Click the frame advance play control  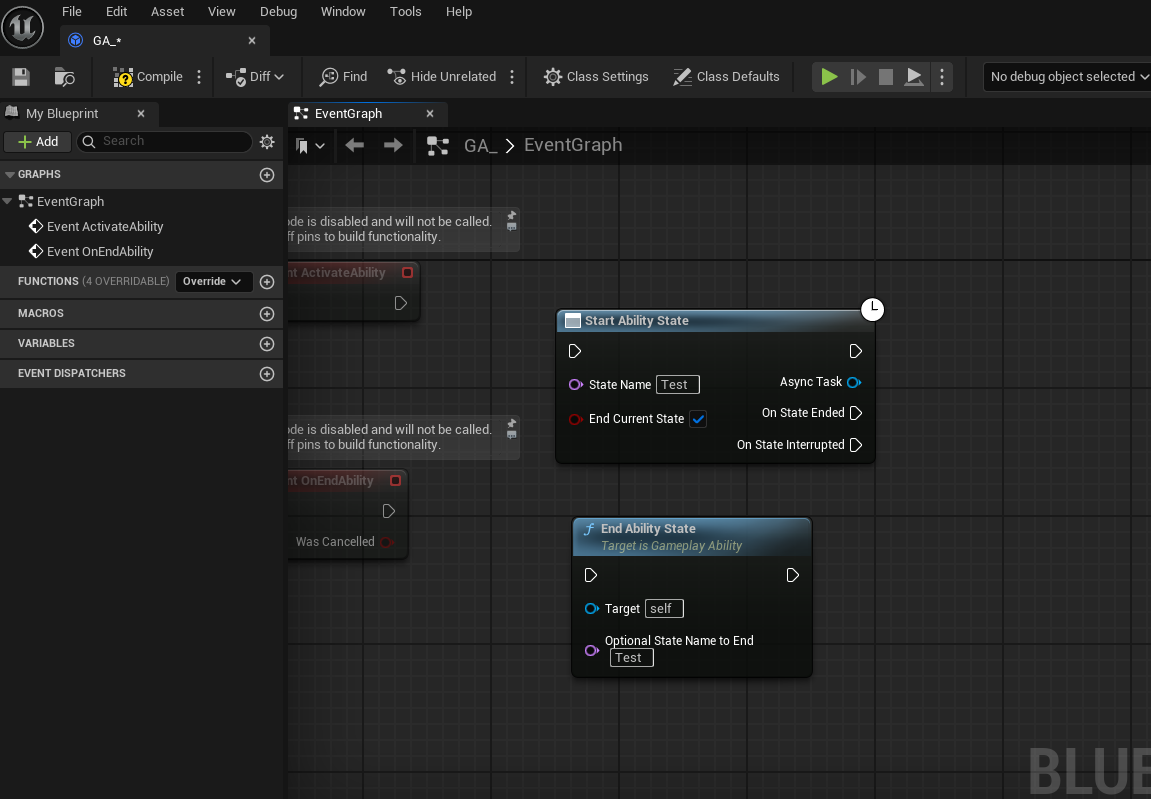tap(858, 76)
